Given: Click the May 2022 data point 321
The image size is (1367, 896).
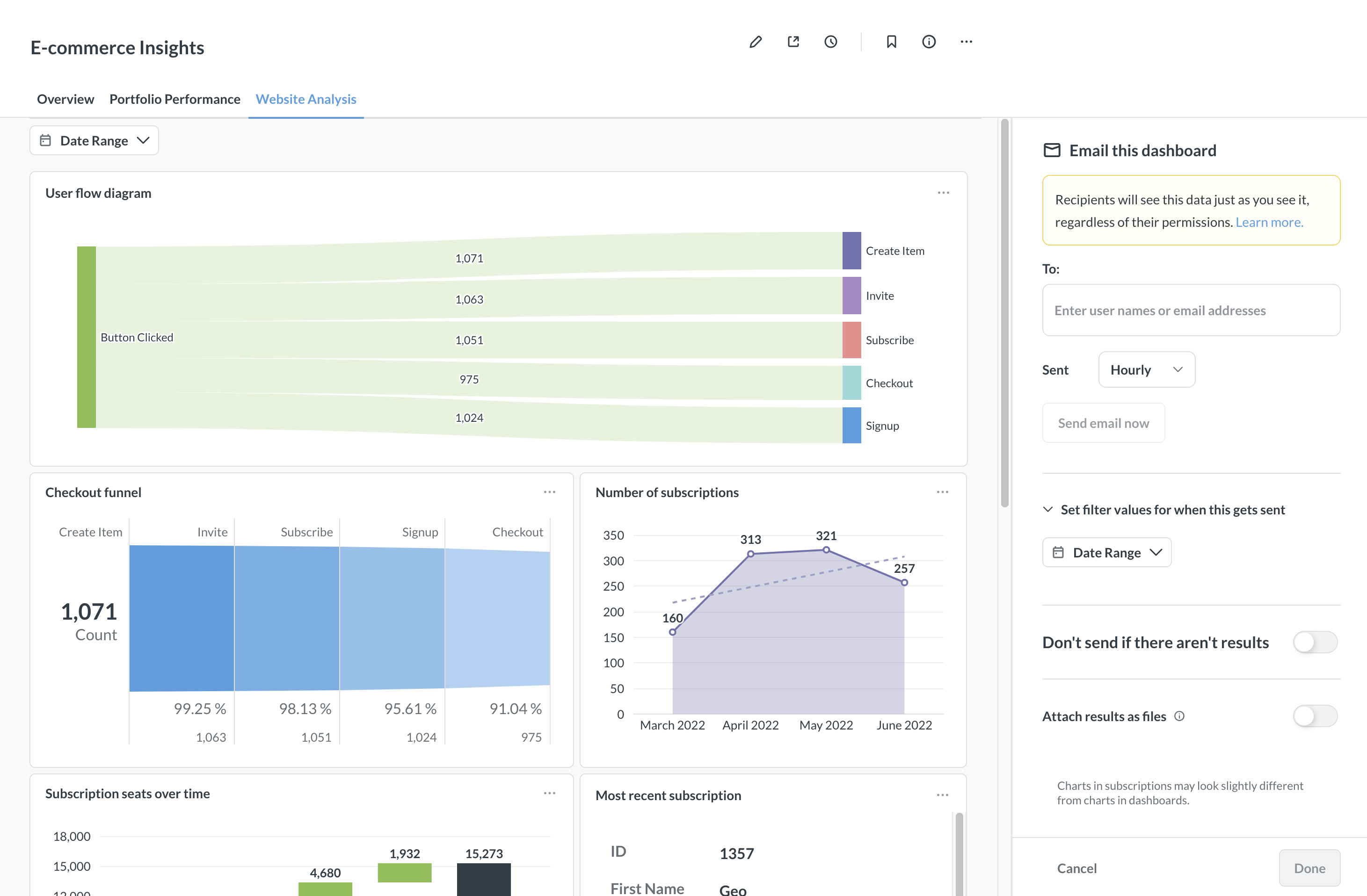Looking at the screenshot, I should click(x=826, y=550).
